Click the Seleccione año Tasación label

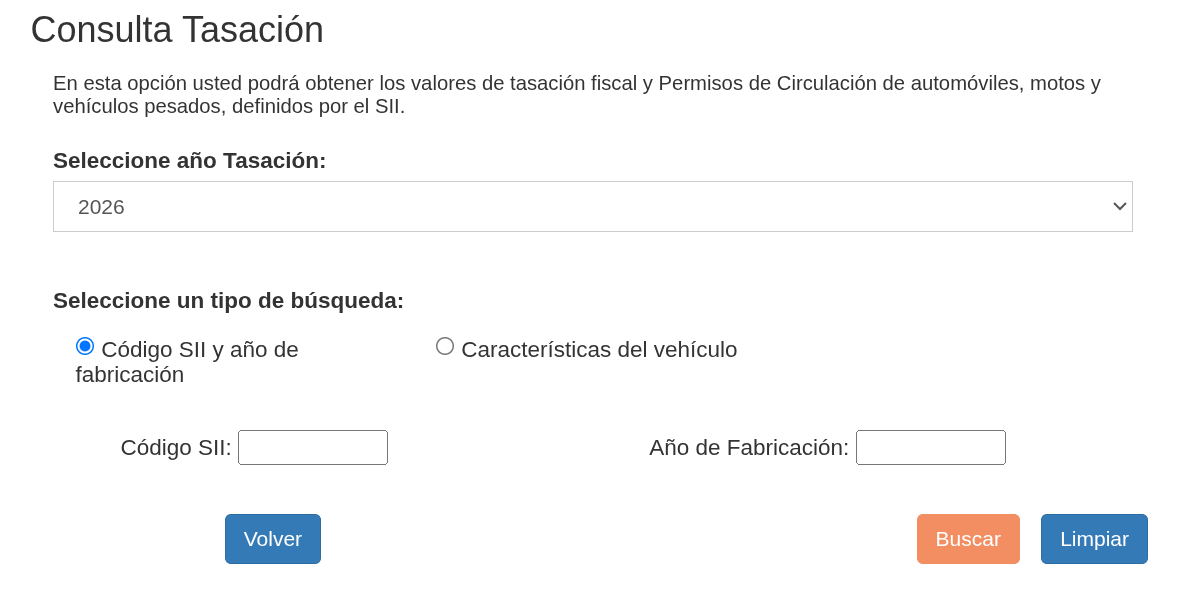click(x=189, y=159)
